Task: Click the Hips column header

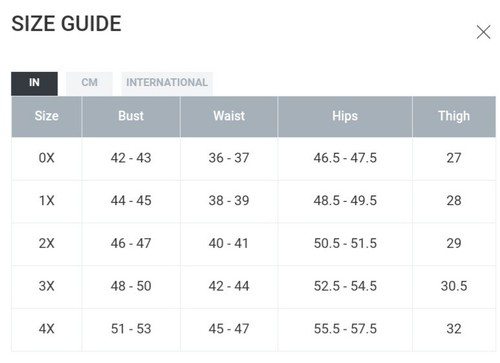Action: [x=345, y=116]
